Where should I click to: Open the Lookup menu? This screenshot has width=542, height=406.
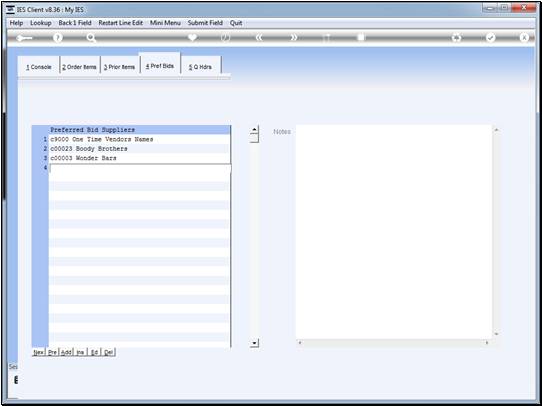coord(41,23)
